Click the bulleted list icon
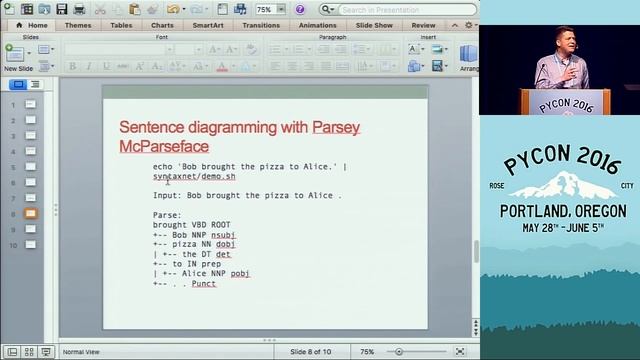The height and width of the screenshot is (360, 640). [275, 50]
